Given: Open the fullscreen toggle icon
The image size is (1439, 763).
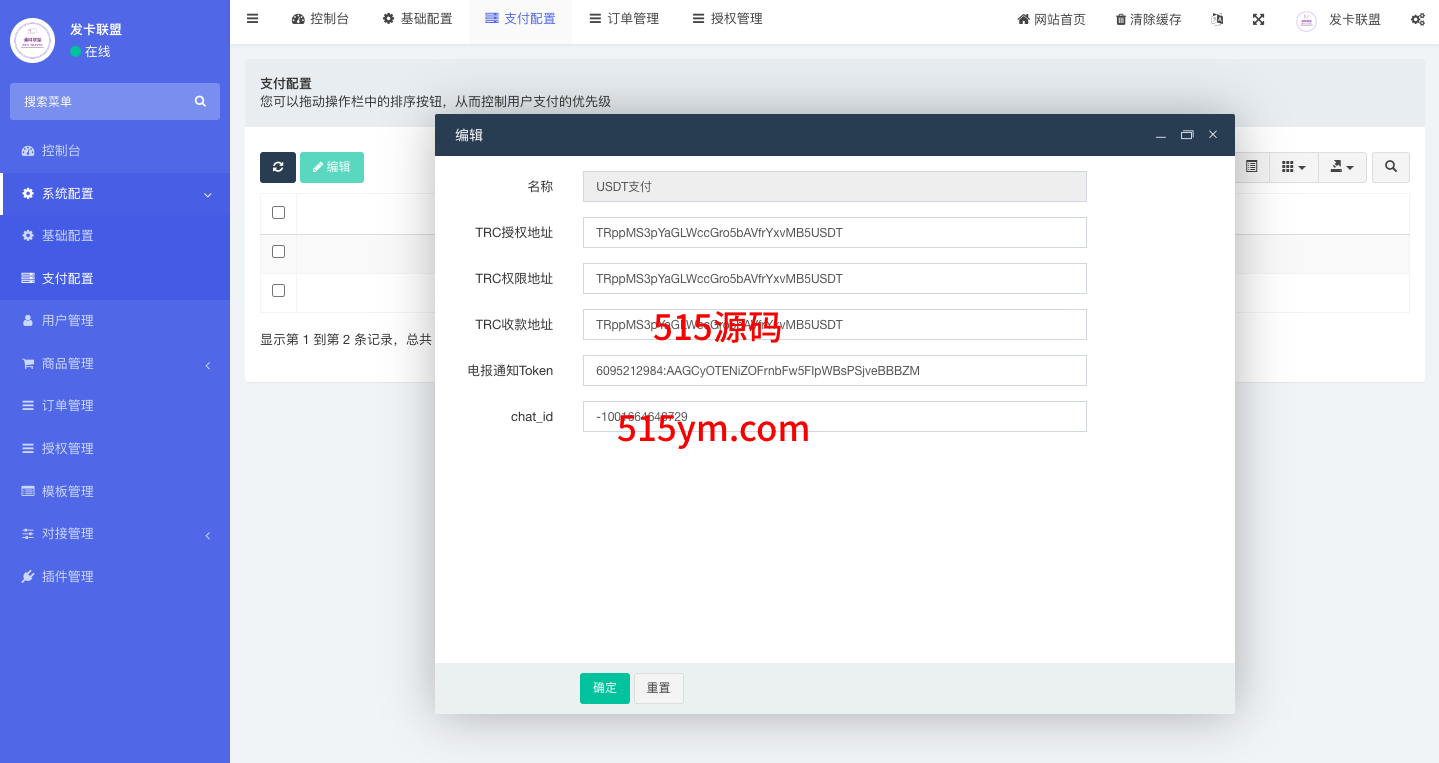Looking at the screenshot, I should (x=1258, y=19).
